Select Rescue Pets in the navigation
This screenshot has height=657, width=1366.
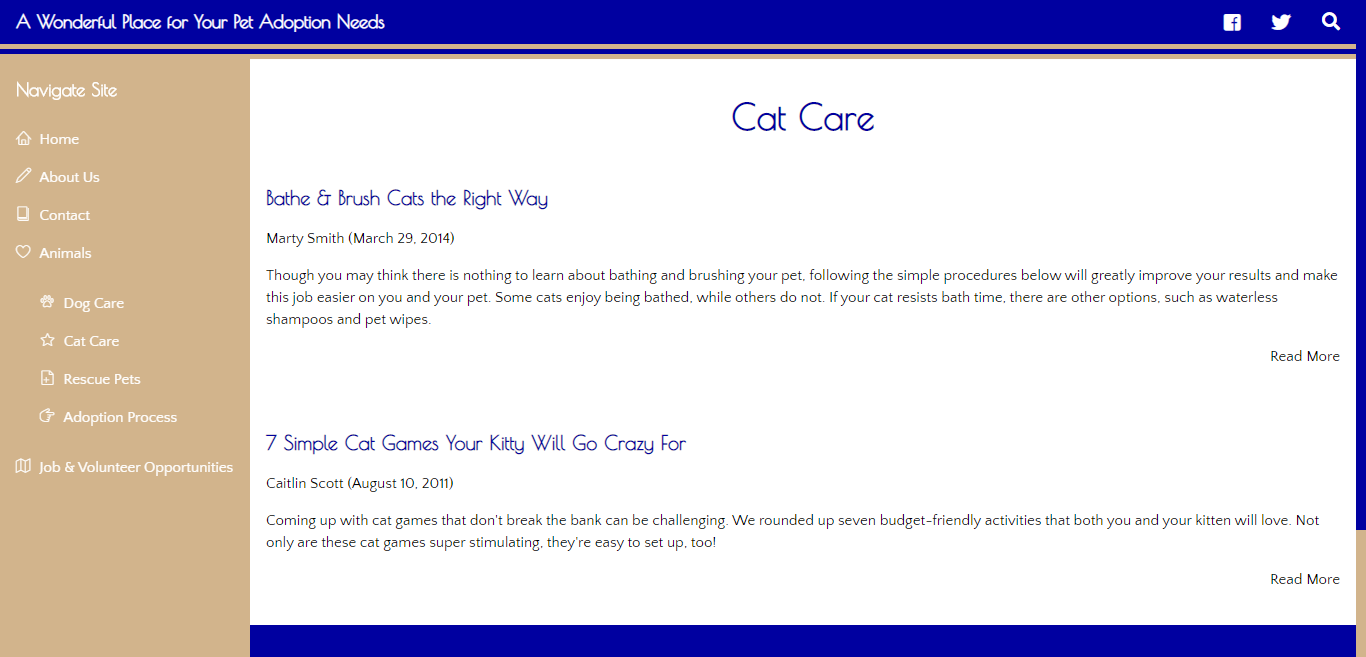(x=102, y=379)
